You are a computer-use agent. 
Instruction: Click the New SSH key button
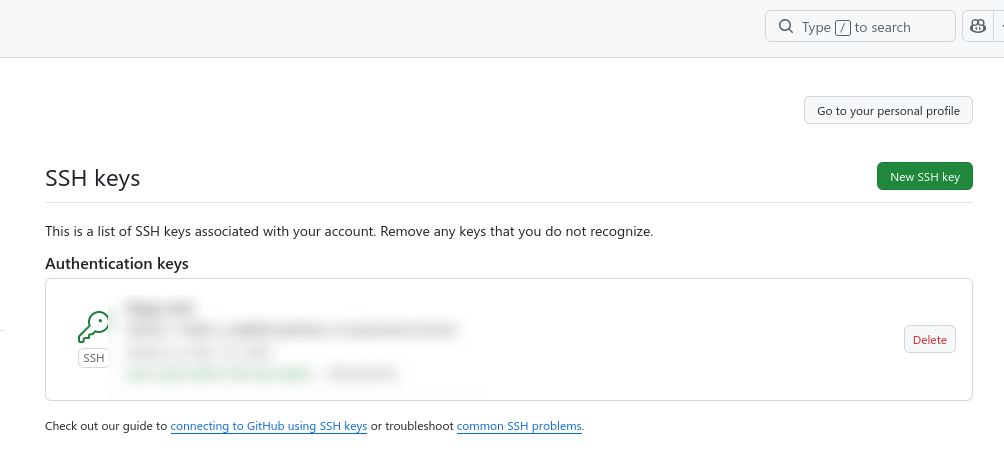tap(924, 177)
